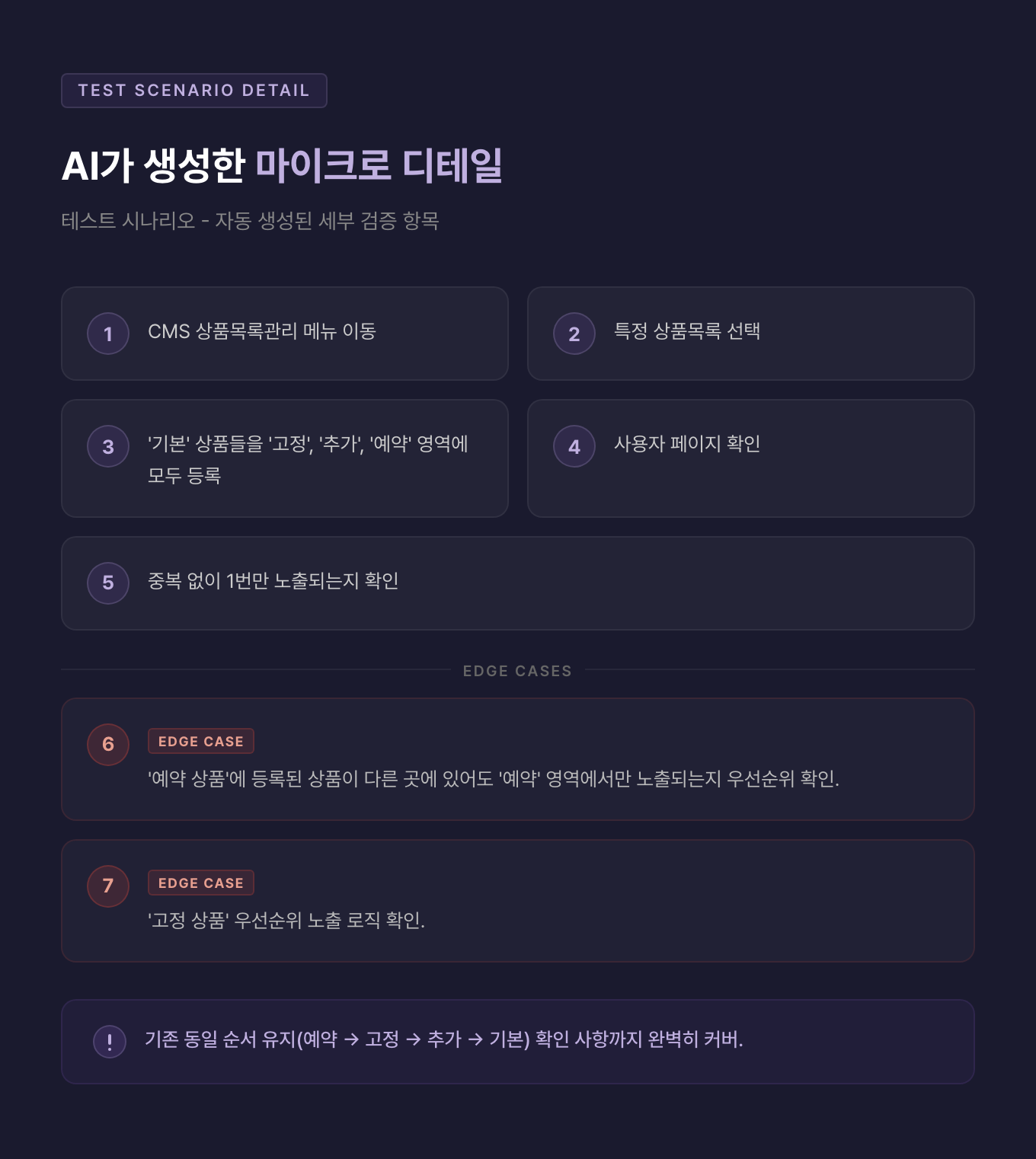Click the 'AI가 생성한 마이크로 디테일' heading

282,165
